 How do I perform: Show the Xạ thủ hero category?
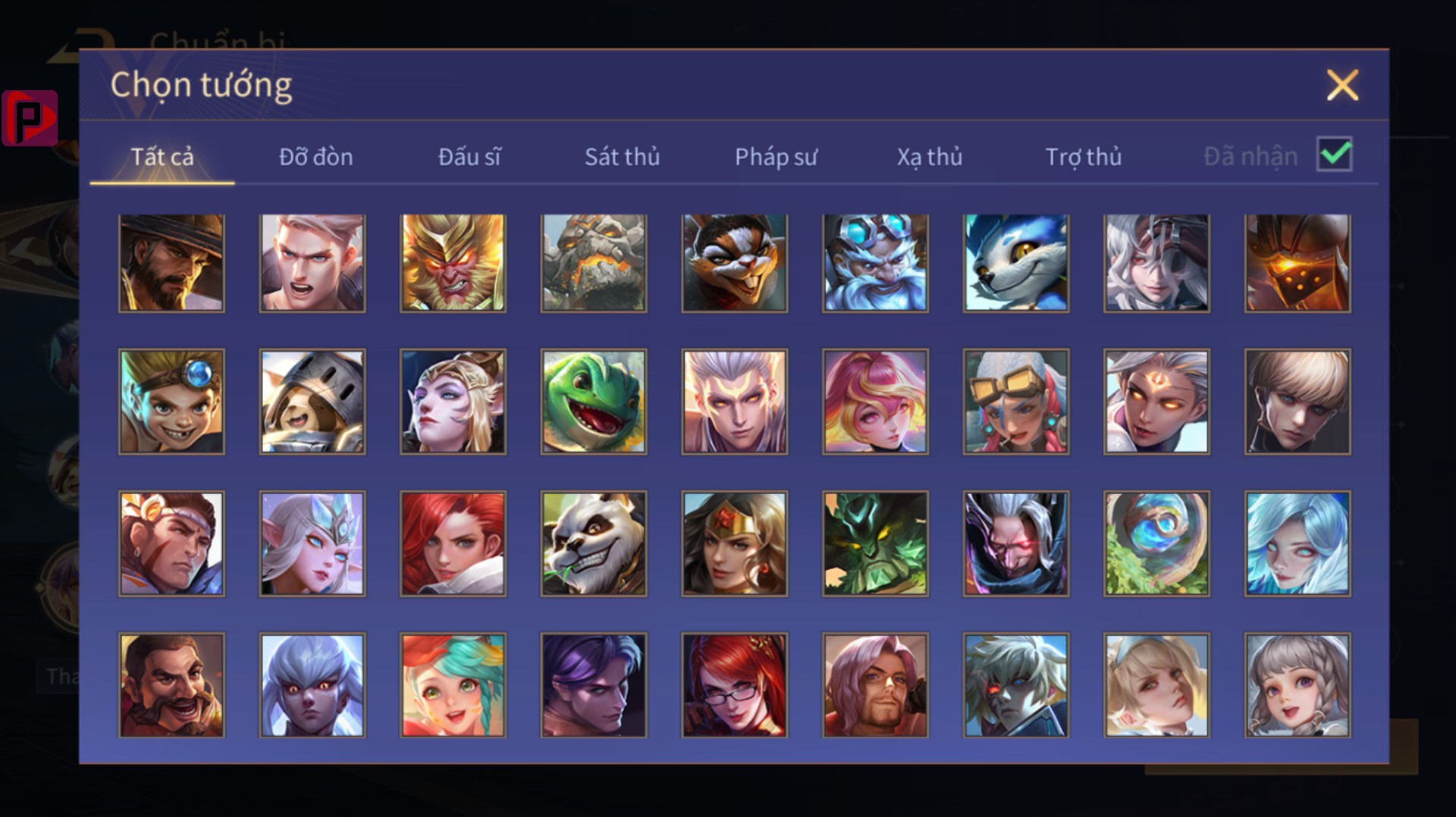[930, 157]
